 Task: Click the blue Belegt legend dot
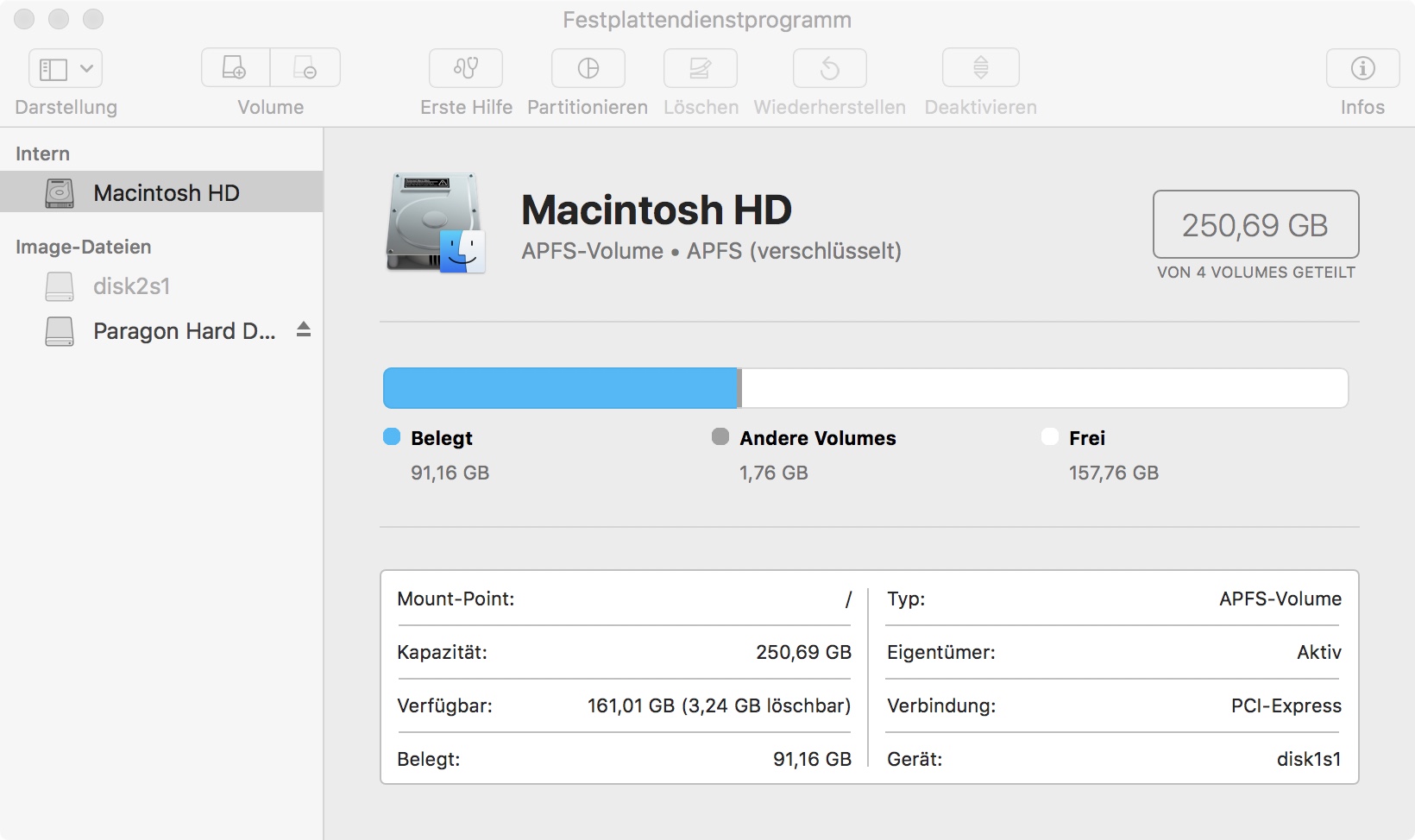(392, 437)
